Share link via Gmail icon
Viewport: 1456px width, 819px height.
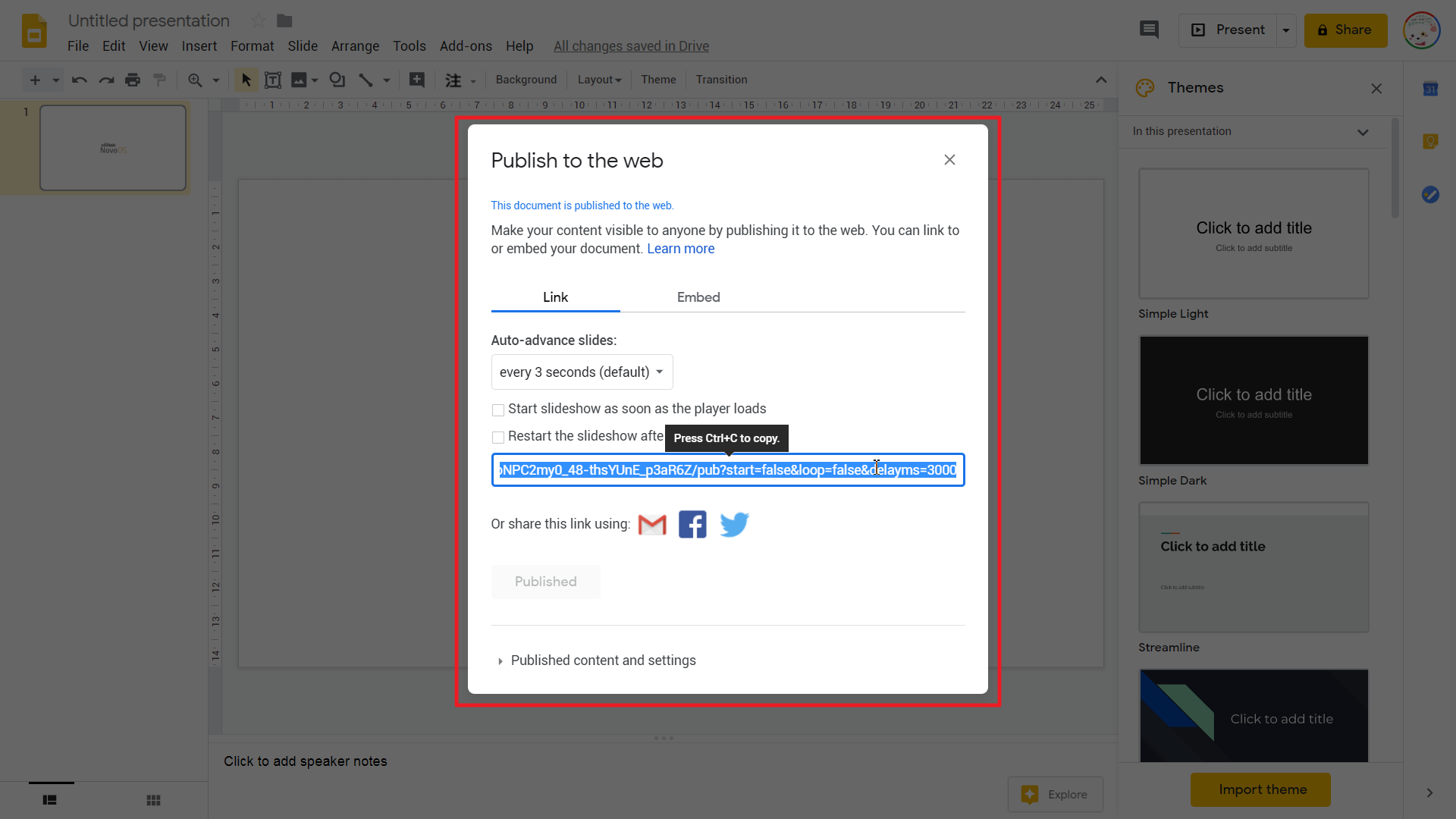[x=652, y=525]
